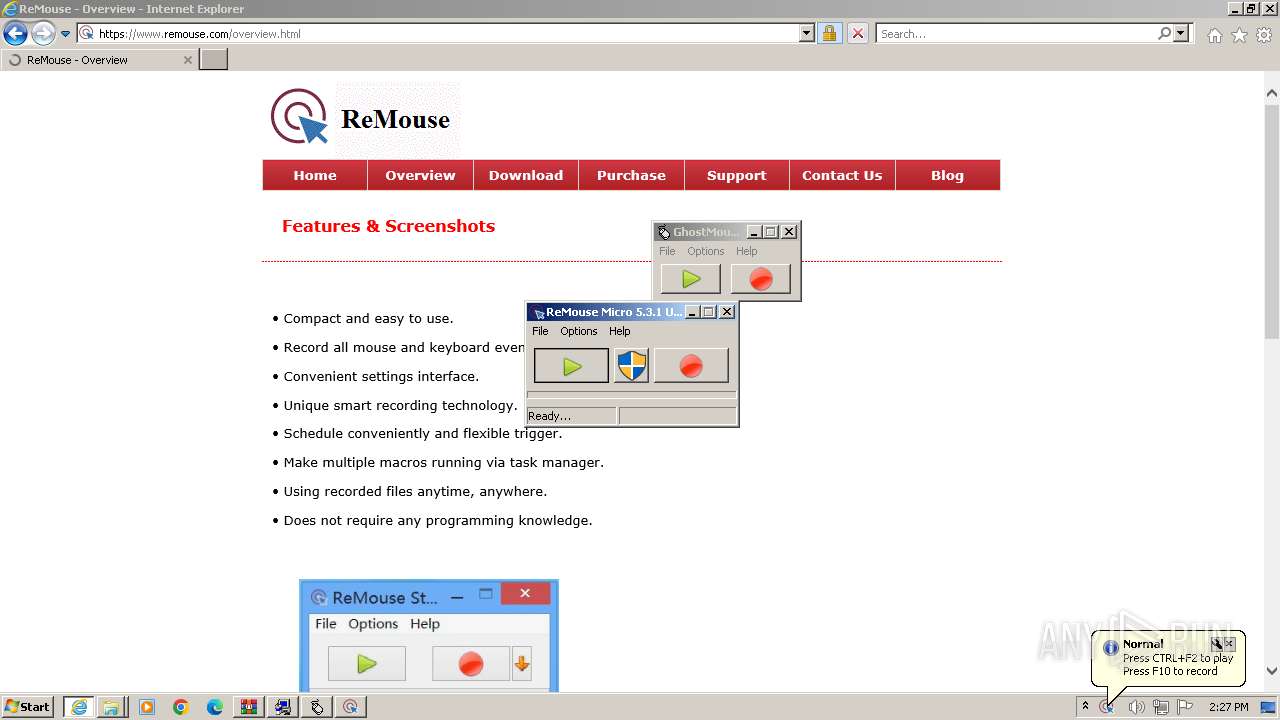Open Windows Explorer folder taskbar icon

111,707
